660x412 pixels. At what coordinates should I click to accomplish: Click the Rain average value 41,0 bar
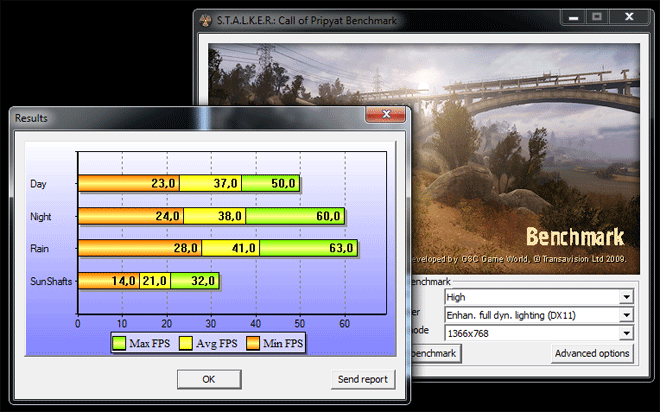[x=231, y=248]
